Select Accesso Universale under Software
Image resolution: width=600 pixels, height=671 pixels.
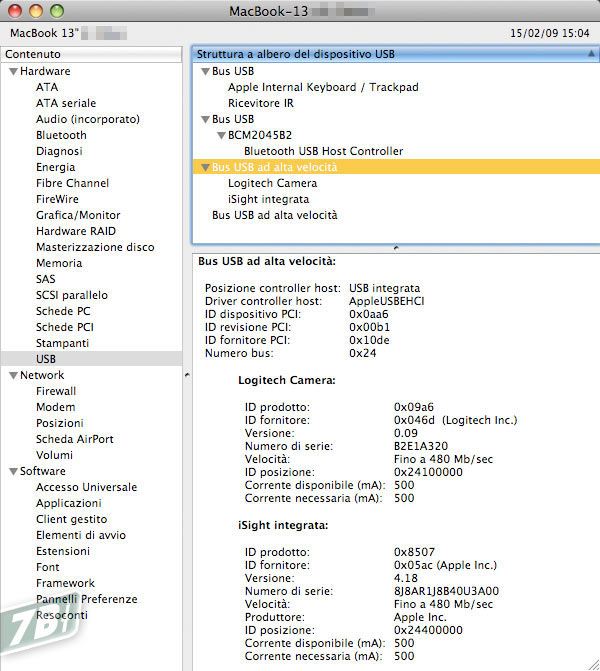[x=86, y=487]
